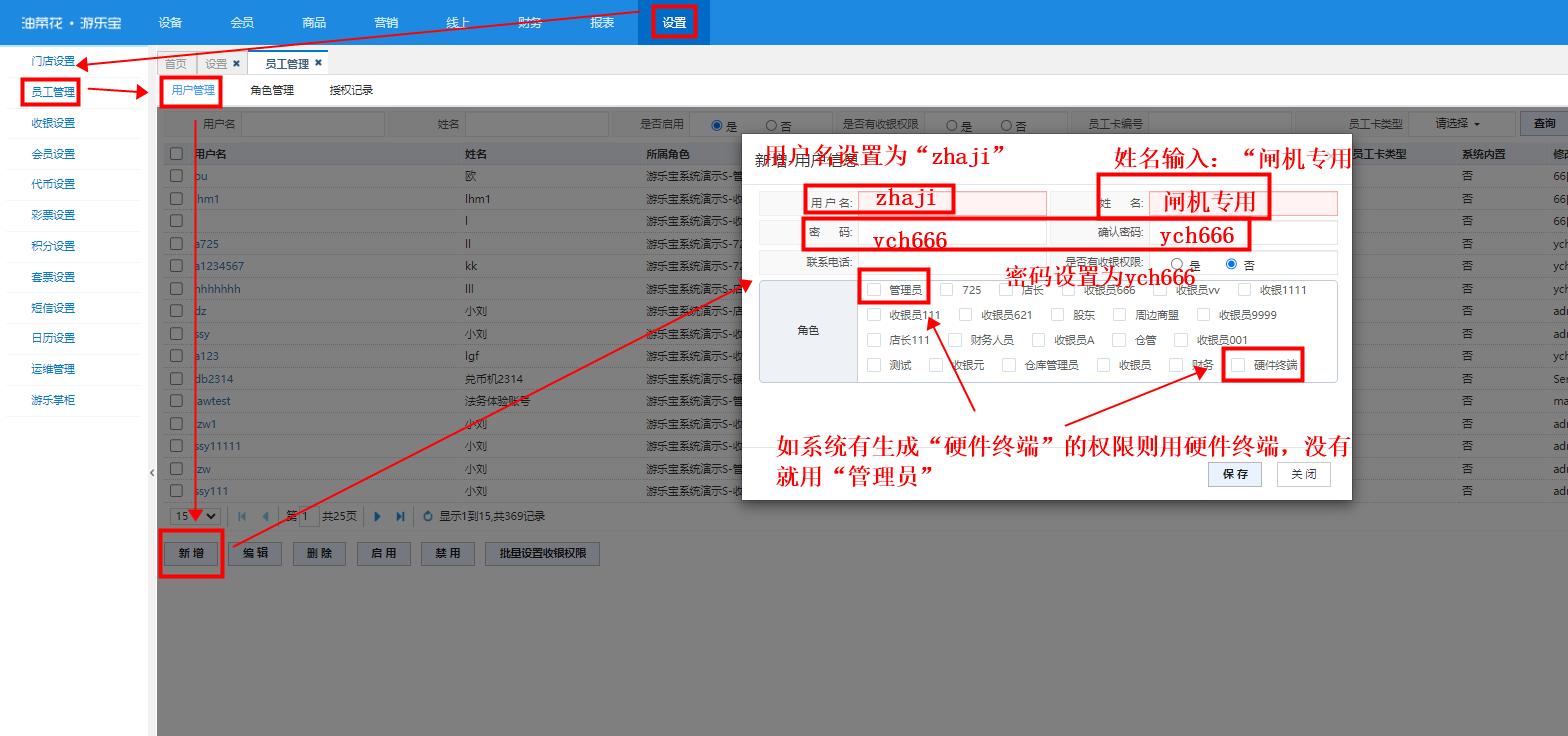The width and height of the screenshot is (1568, 736).
Task: Check the 周边商盟 role checkbox
Action: click(x=1119, y=315)
